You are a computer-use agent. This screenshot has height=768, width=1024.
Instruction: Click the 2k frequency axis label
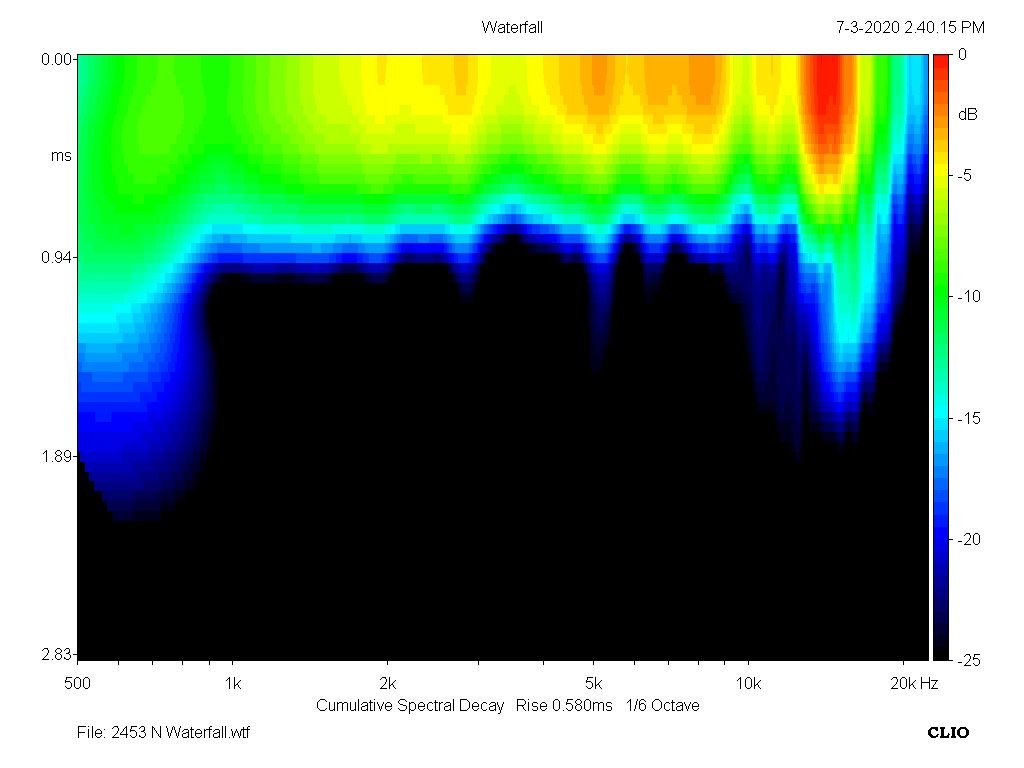(x=388, y=684)
